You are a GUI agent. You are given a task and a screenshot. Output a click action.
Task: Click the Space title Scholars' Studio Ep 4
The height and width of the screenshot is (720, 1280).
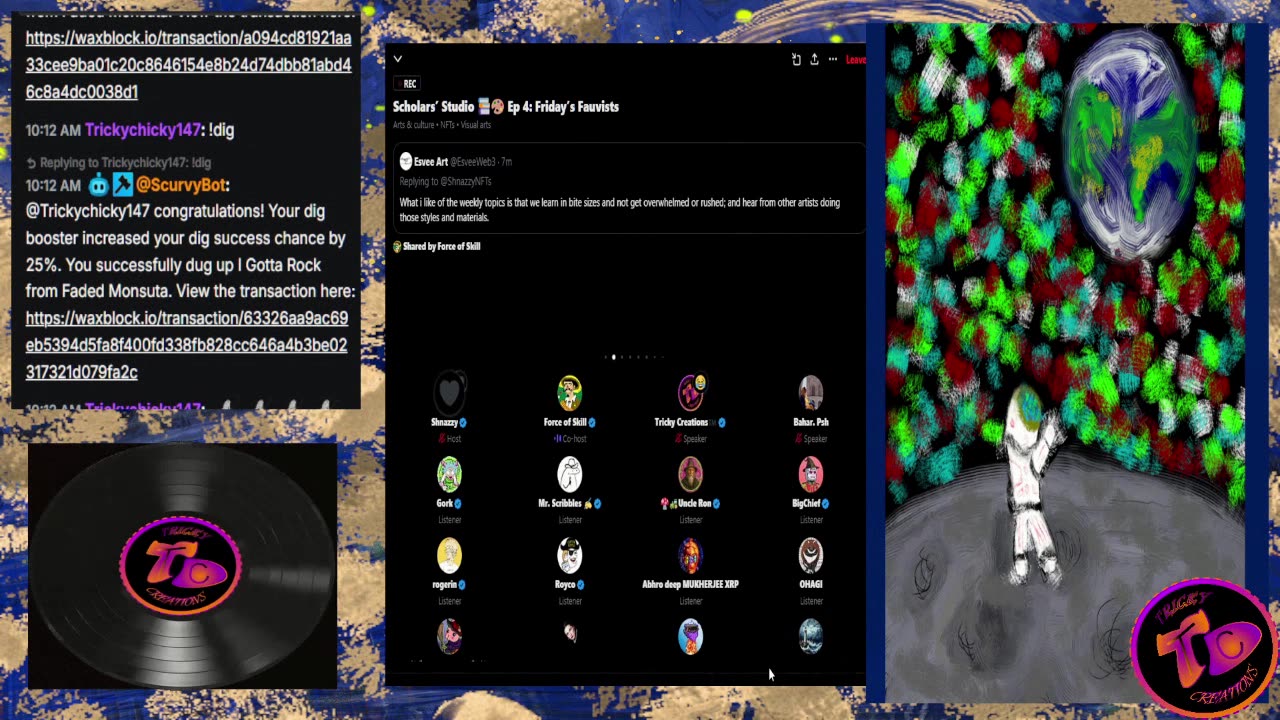click(506, 106)
